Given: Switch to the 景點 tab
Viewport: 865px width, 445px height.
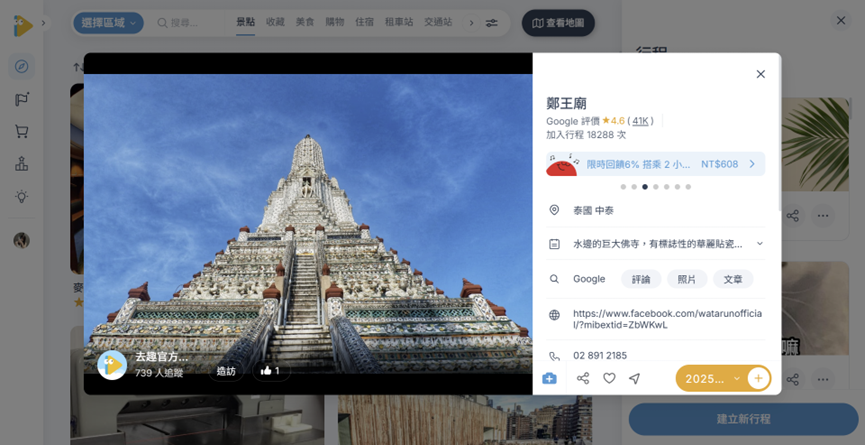Looking at the screenshot, I should point(245,22).
